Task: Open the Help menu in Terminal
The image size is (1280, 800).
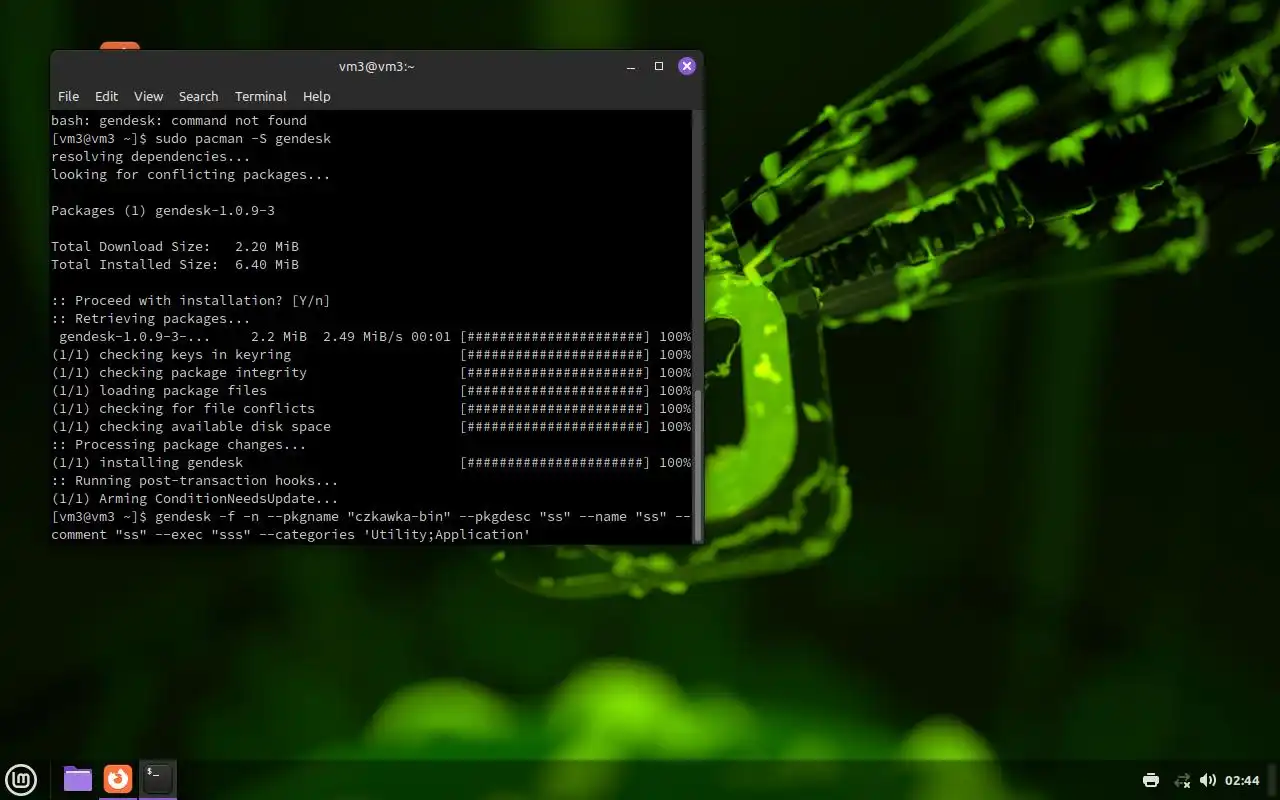Action: [317, 96]
